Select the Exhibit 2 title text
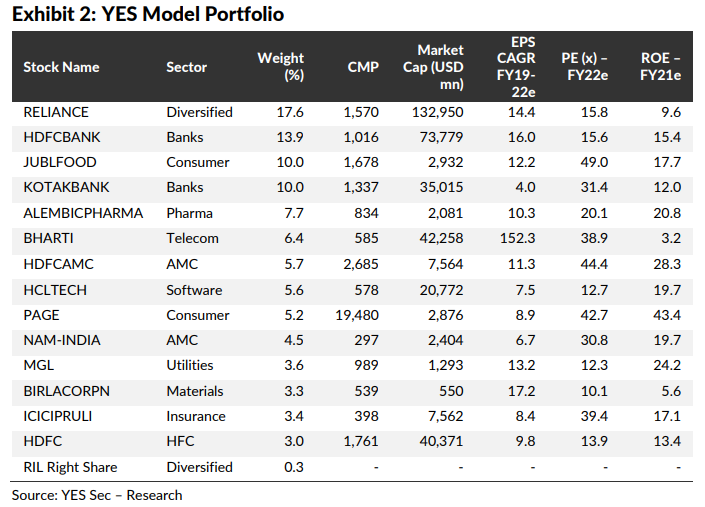 (148, 14)
